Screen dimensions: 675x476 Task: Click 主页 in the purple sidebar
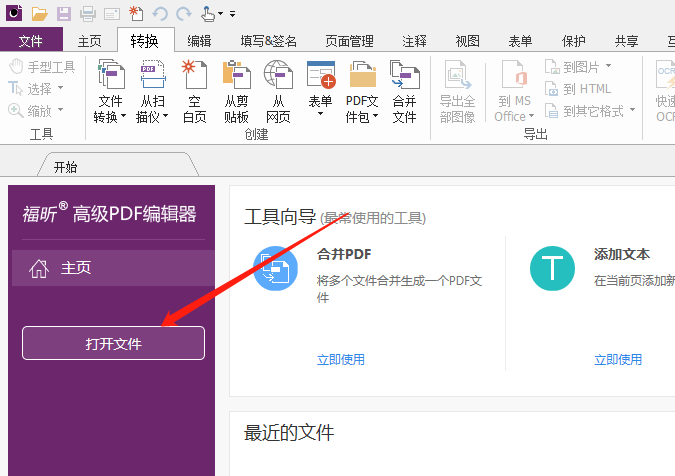pos(113,268)
